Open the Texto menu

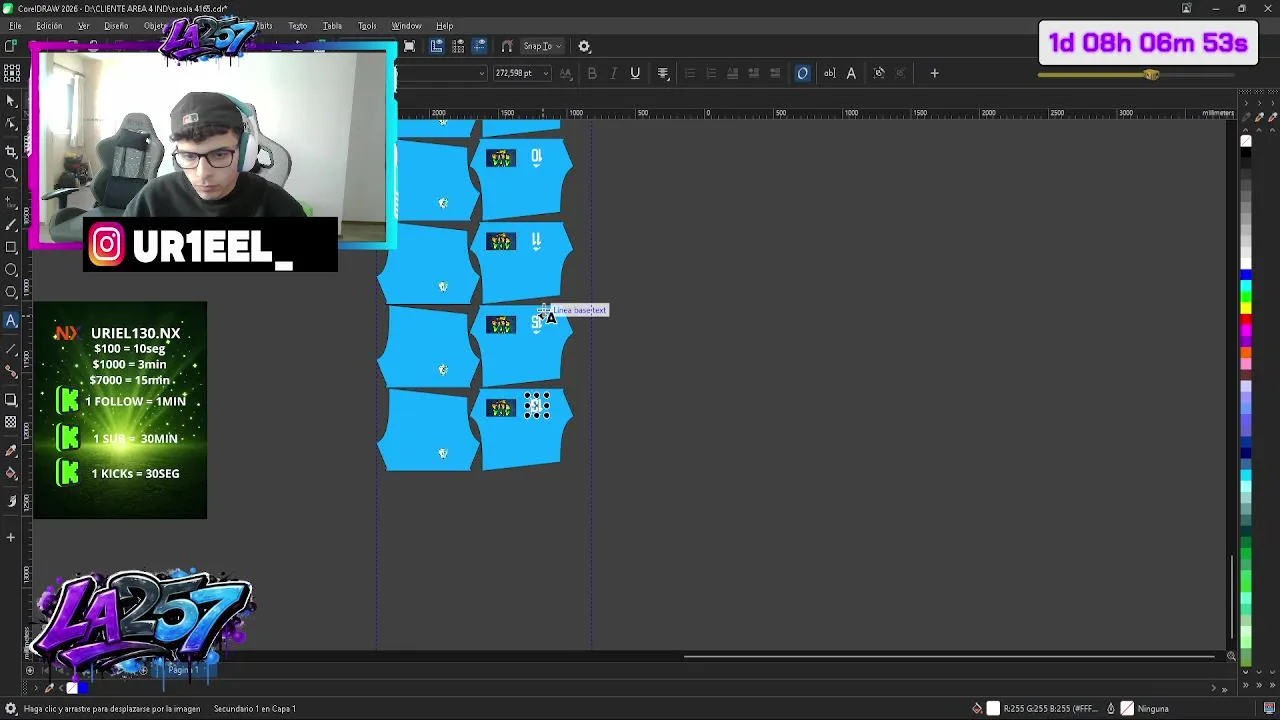pos(297,26)
